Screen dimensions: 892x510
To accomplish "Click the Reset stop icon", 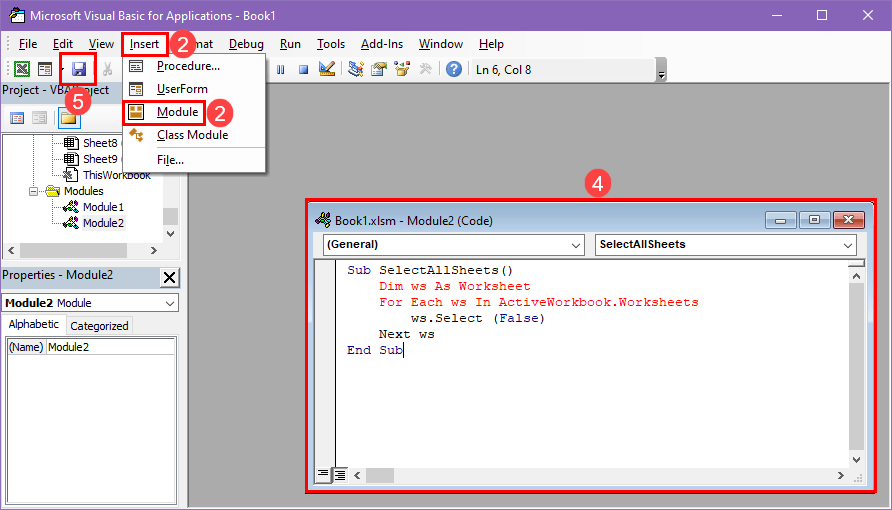I will click(x=303, y=69).
